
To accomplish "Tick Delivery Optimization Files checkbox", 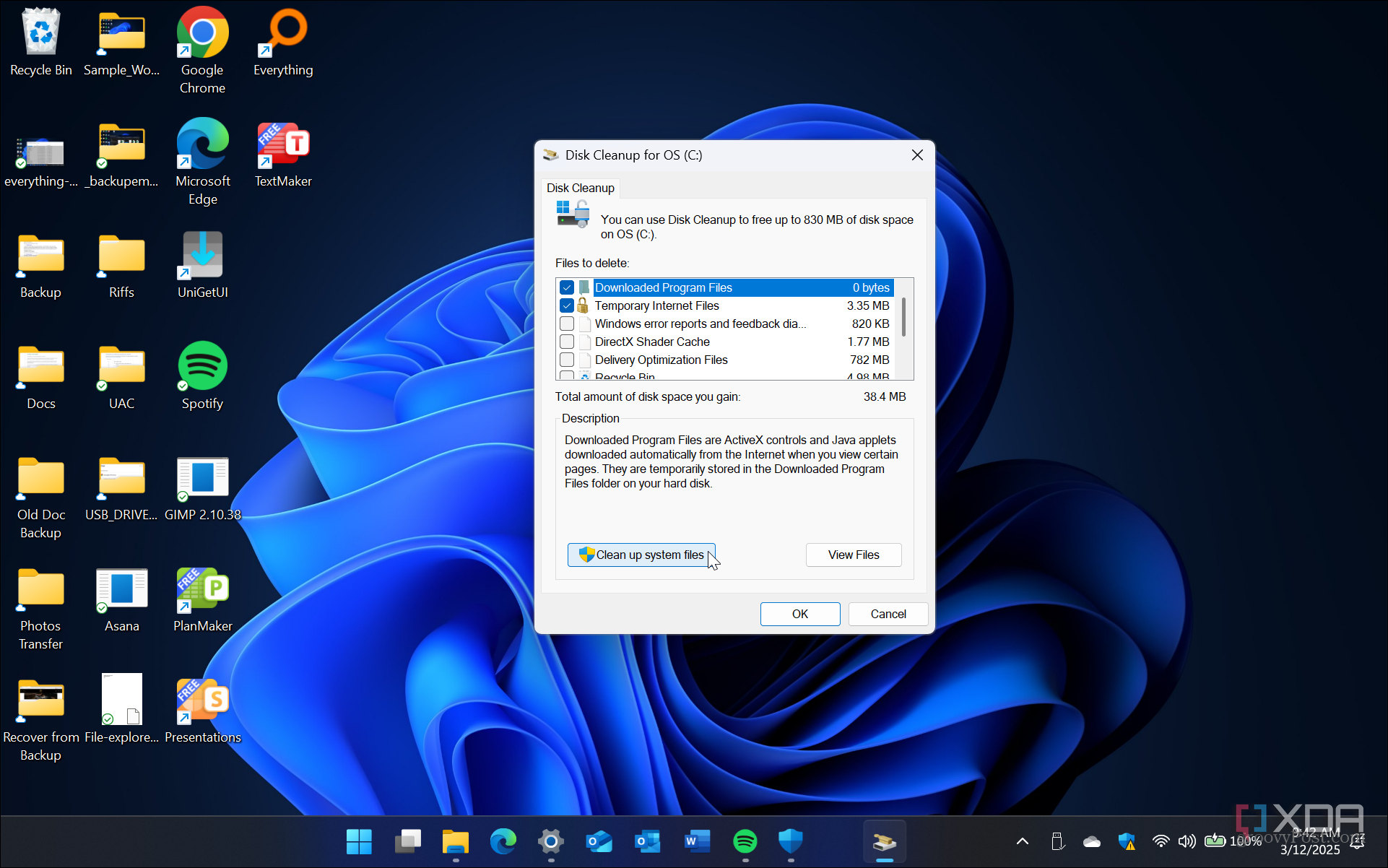I will 567,360.
